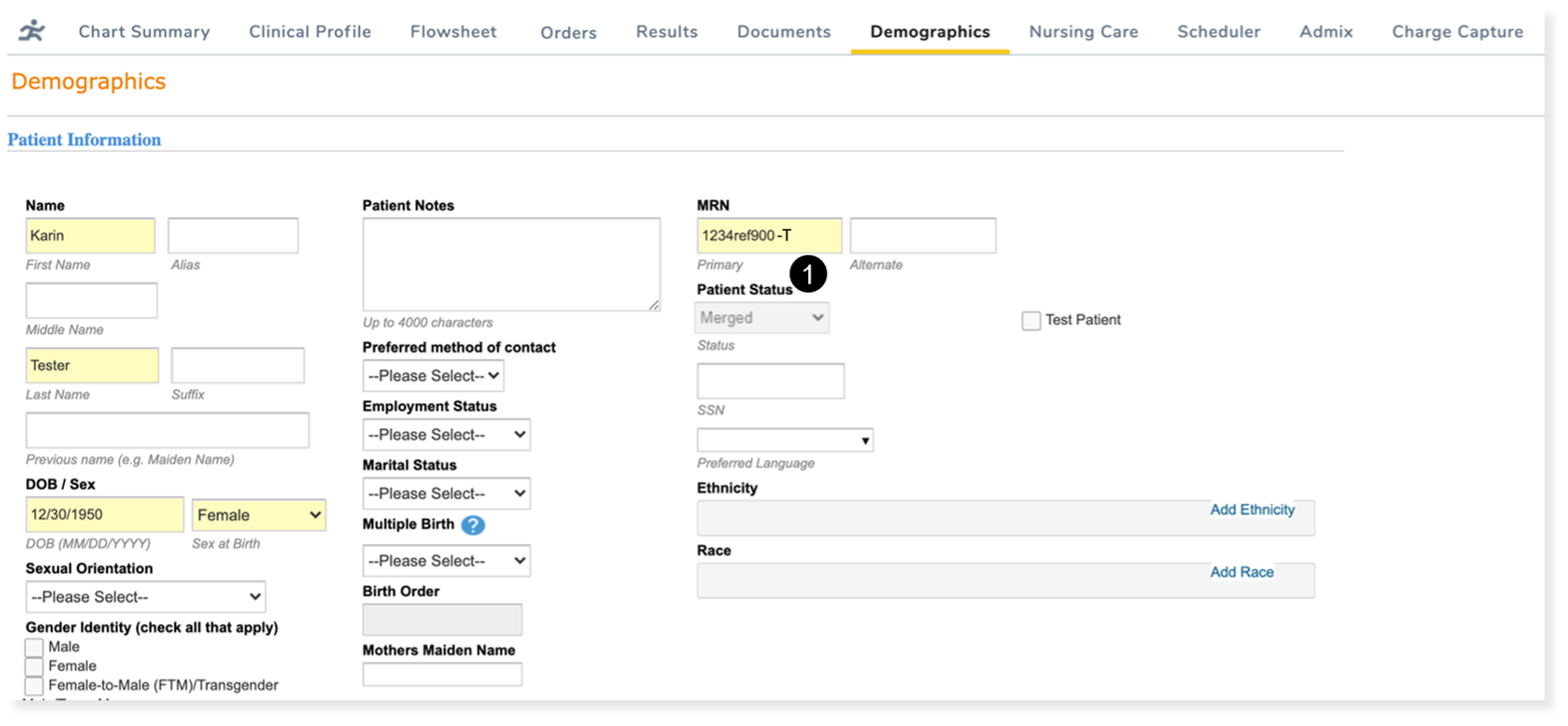This screenshot has width=1568, height=726.
Task: Click the running figure logo icon
Action: [32, 31]
